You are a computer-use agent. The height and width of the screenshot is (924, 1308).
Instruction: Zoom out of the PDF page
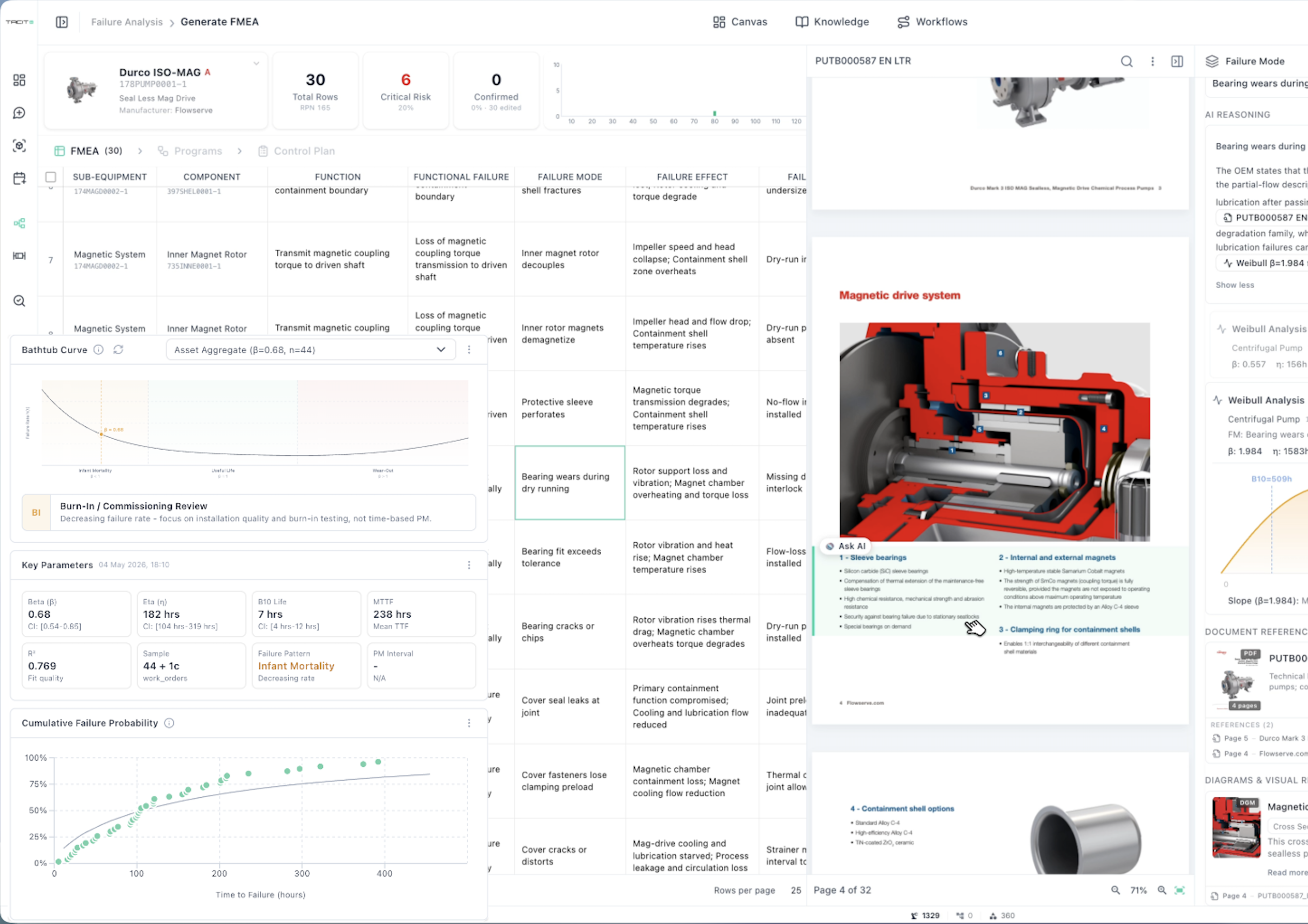[x=1116, y=890]
